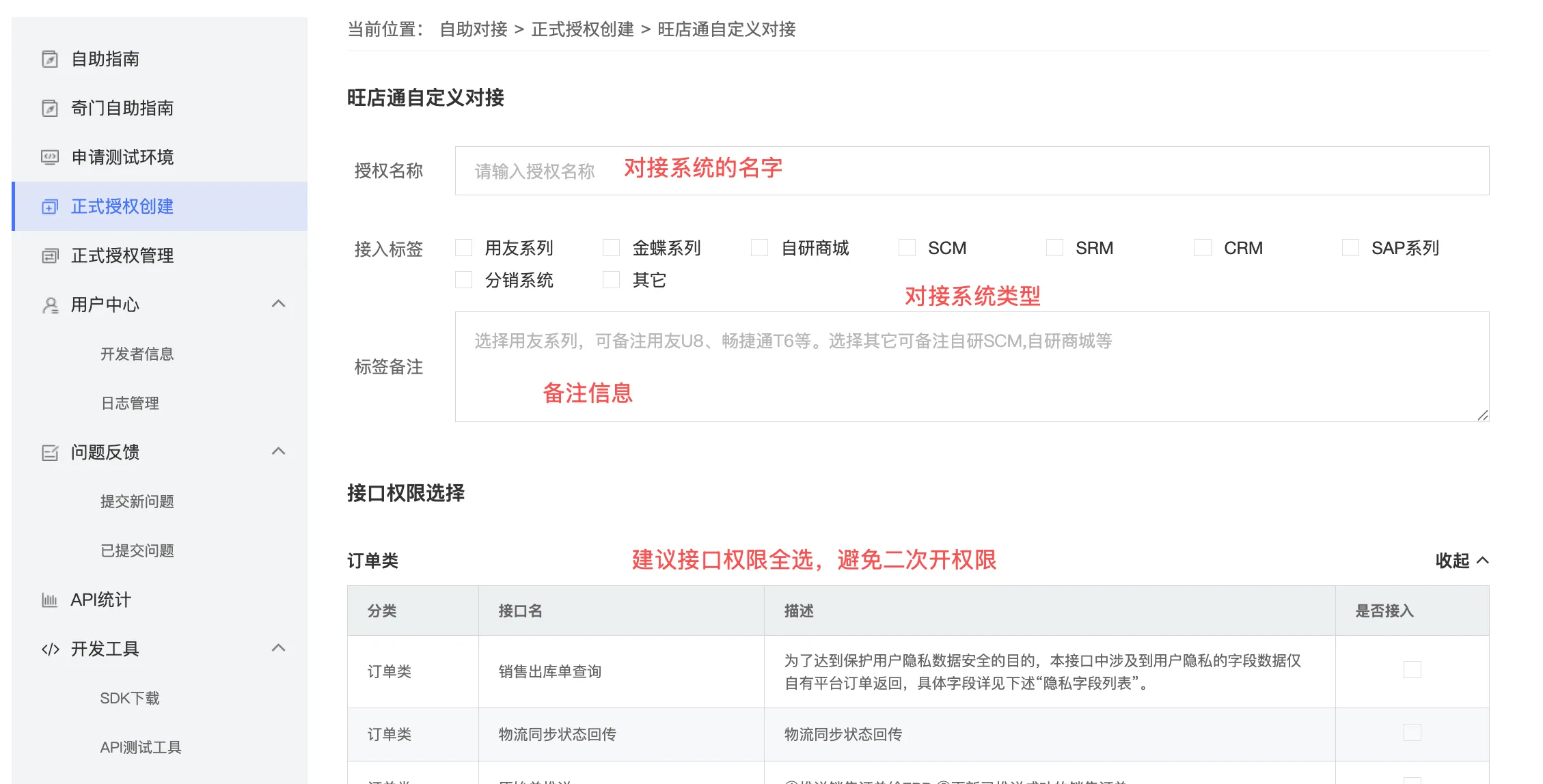
Task: Click the 正式授权创建 plus icon
Action: click(50, 207)
